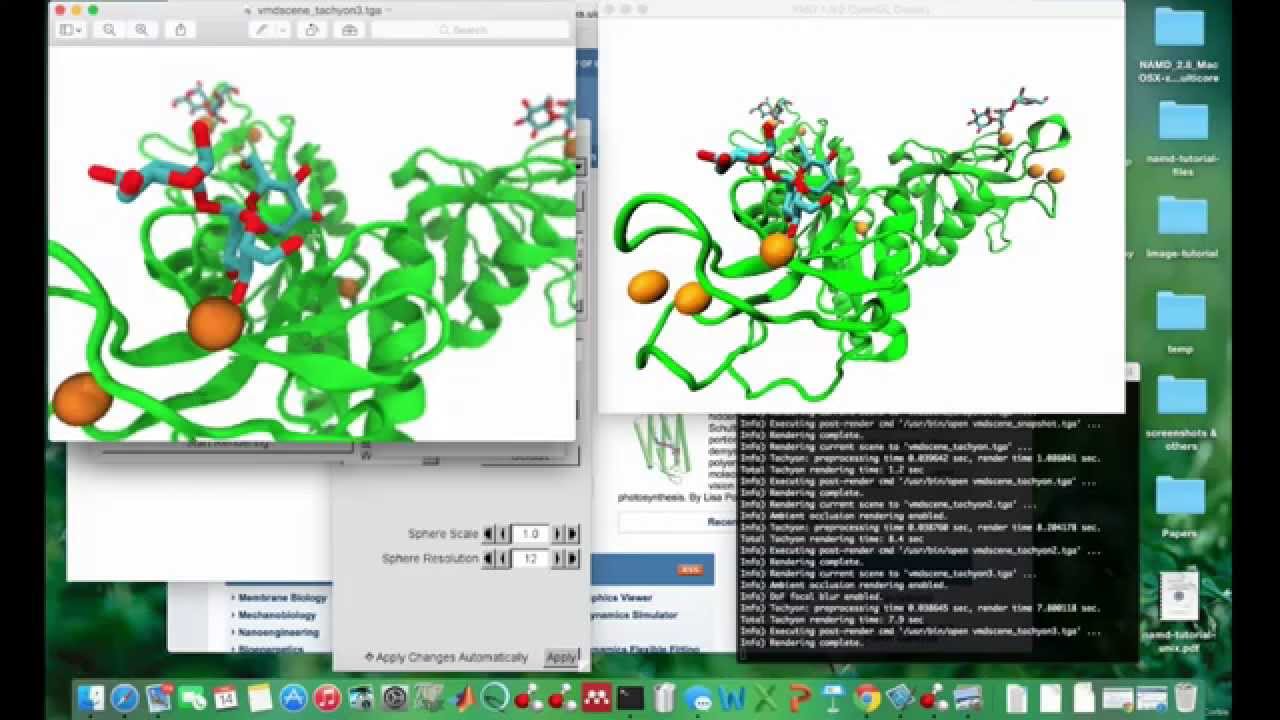Launch Microsoft Word from the dock
This screenshot has width=1280, height=720.
(732, 697)
